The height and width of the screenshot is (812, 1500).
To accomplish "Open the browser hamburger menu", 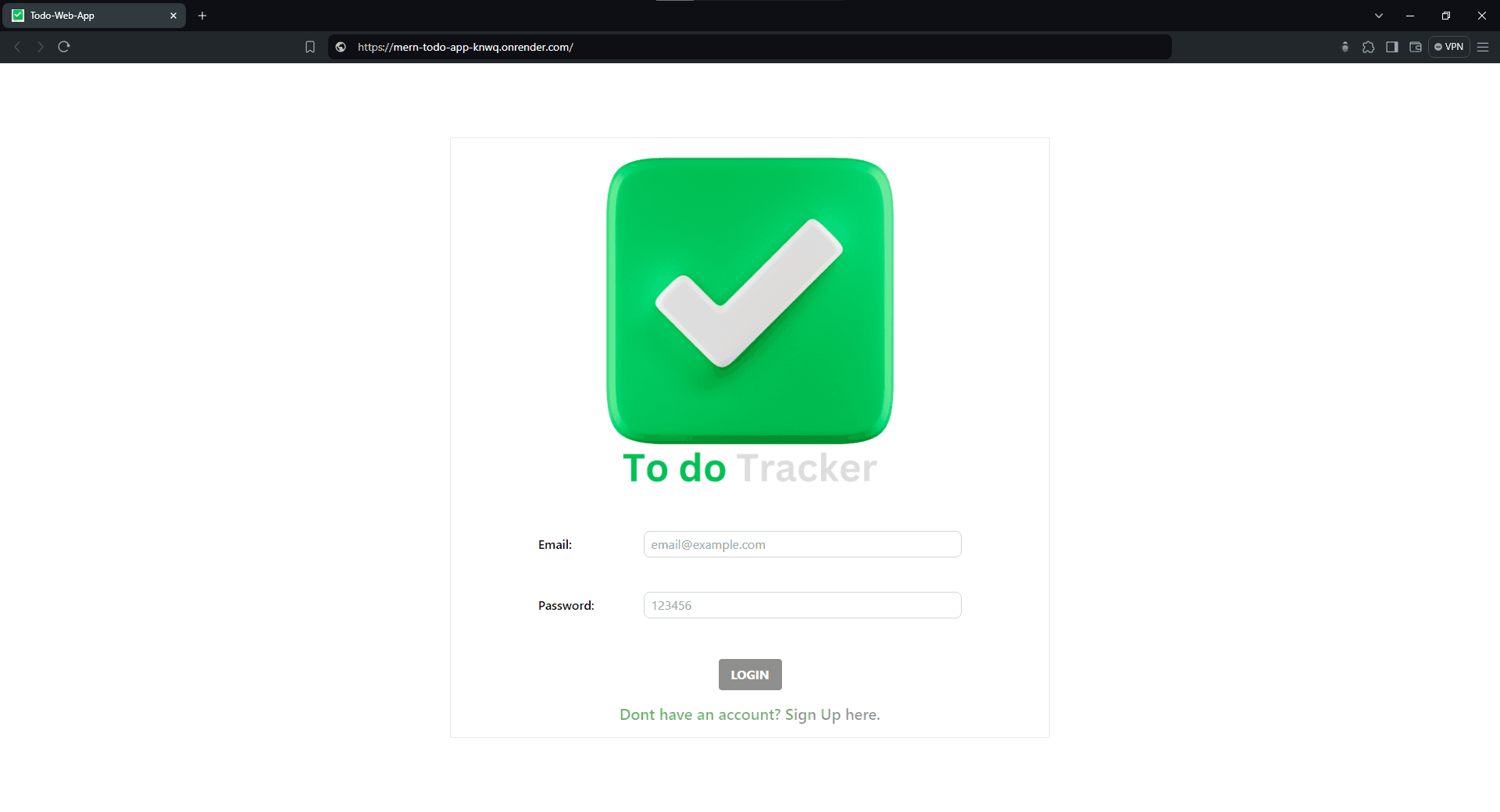I will click(x=1483, y=47).
